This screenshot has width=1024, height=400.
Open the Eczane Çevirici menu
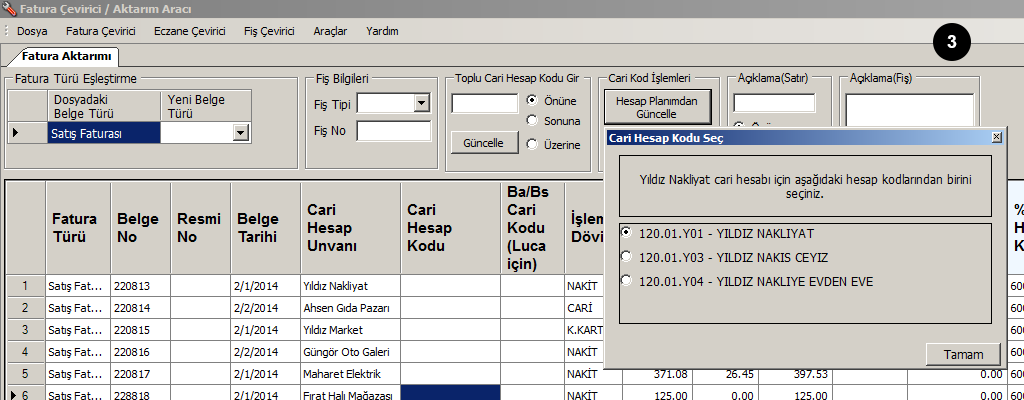[x=189, y=31]
